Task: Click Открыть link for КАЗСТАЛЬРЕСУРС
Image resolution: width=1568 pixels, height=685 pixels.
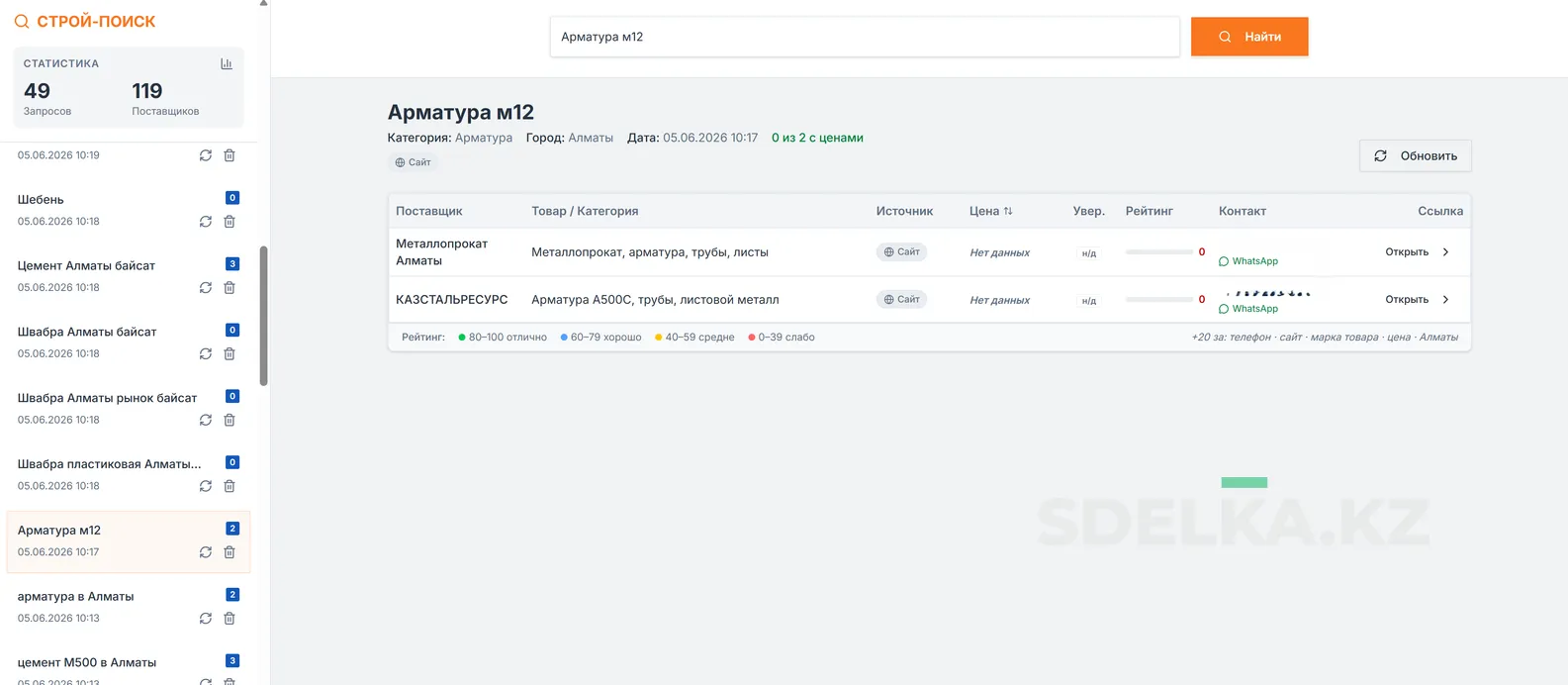Action: pyautogui.click(x=1407, y=300)
